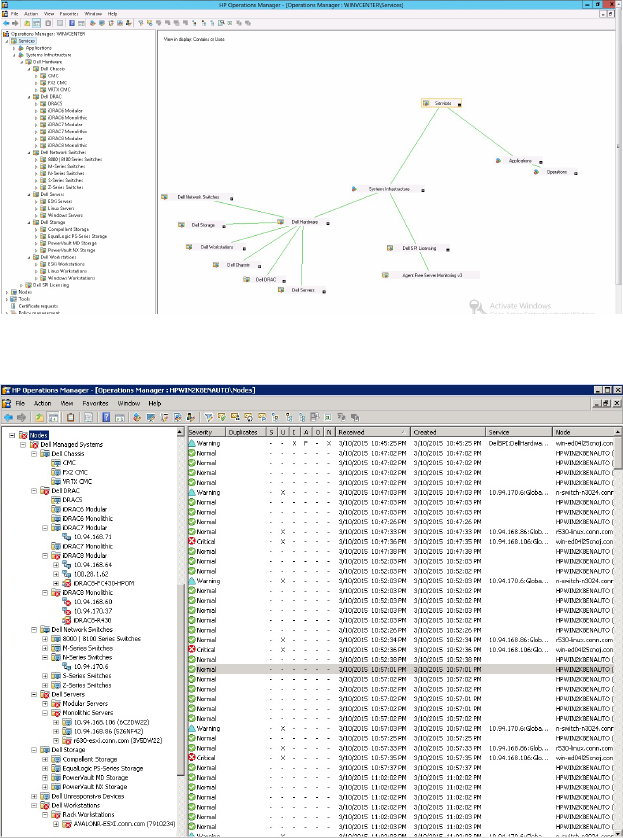
Task: Select Certificate requests in Services window tree
Action: coord(38,306)
